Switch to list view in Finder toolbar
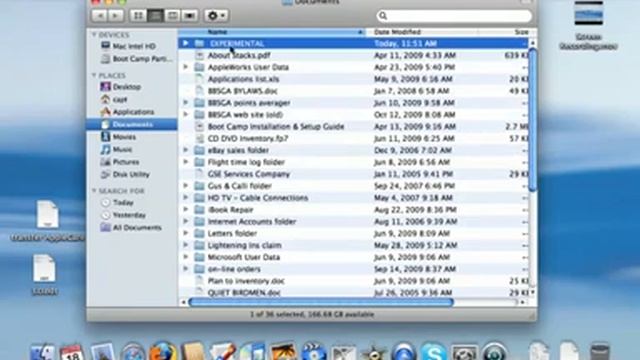Image resolution: width=640 pixels, height=360 pixels. [155, 16]
